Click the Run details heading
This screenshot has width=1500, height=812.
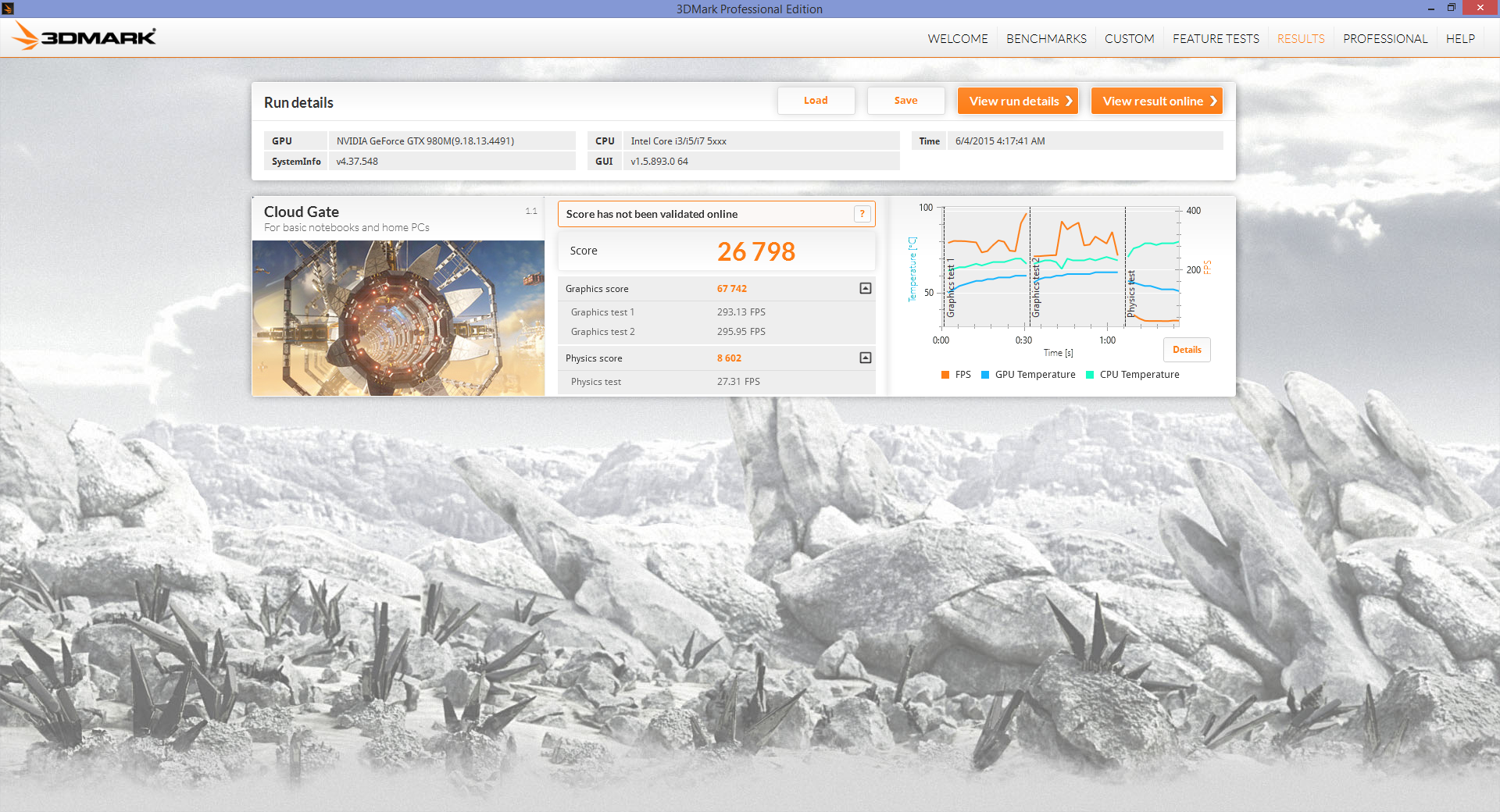click(x=298, y=103)
